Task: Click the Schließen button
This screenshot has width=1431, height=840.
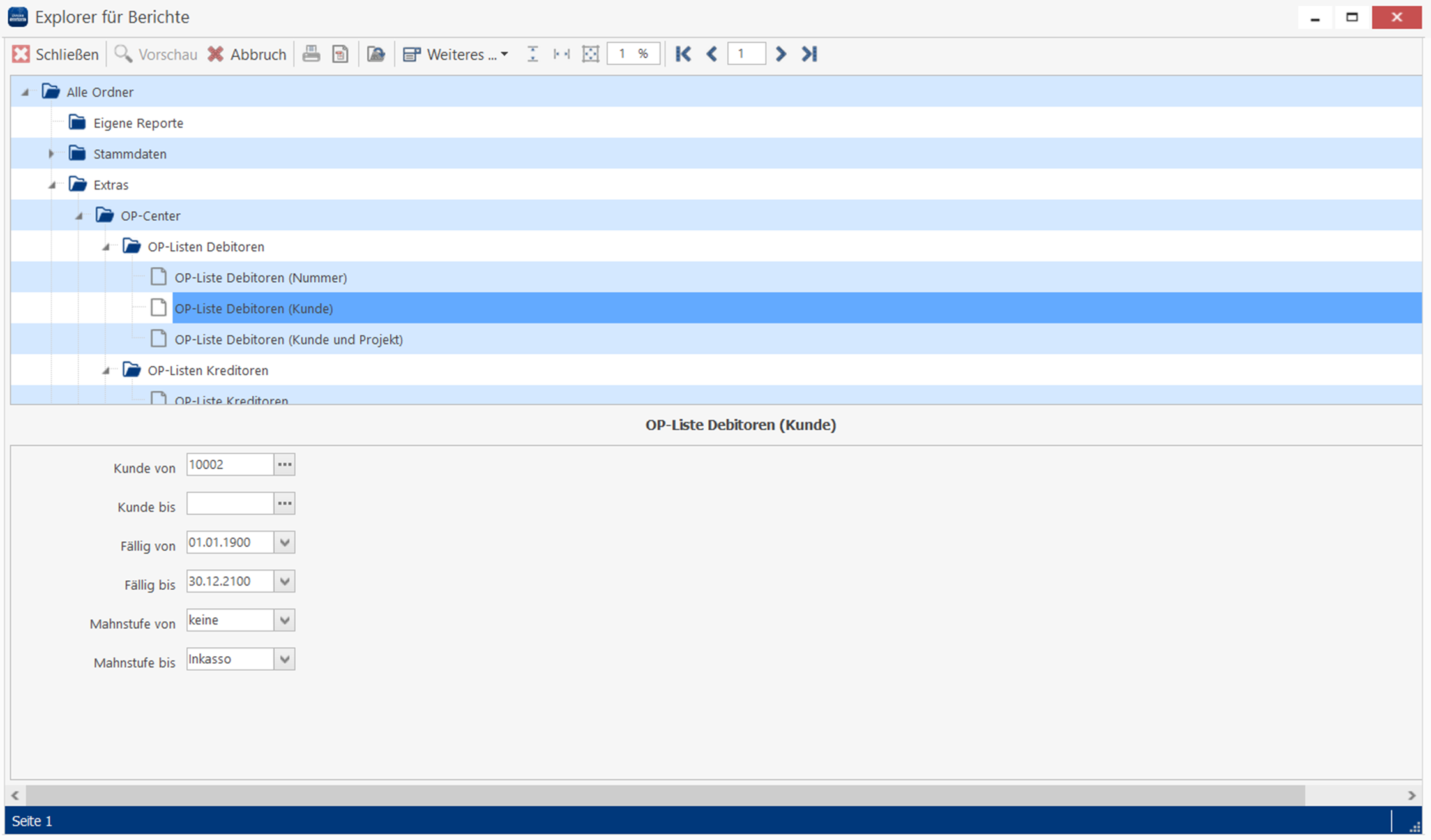Action: tap(56, 54)
